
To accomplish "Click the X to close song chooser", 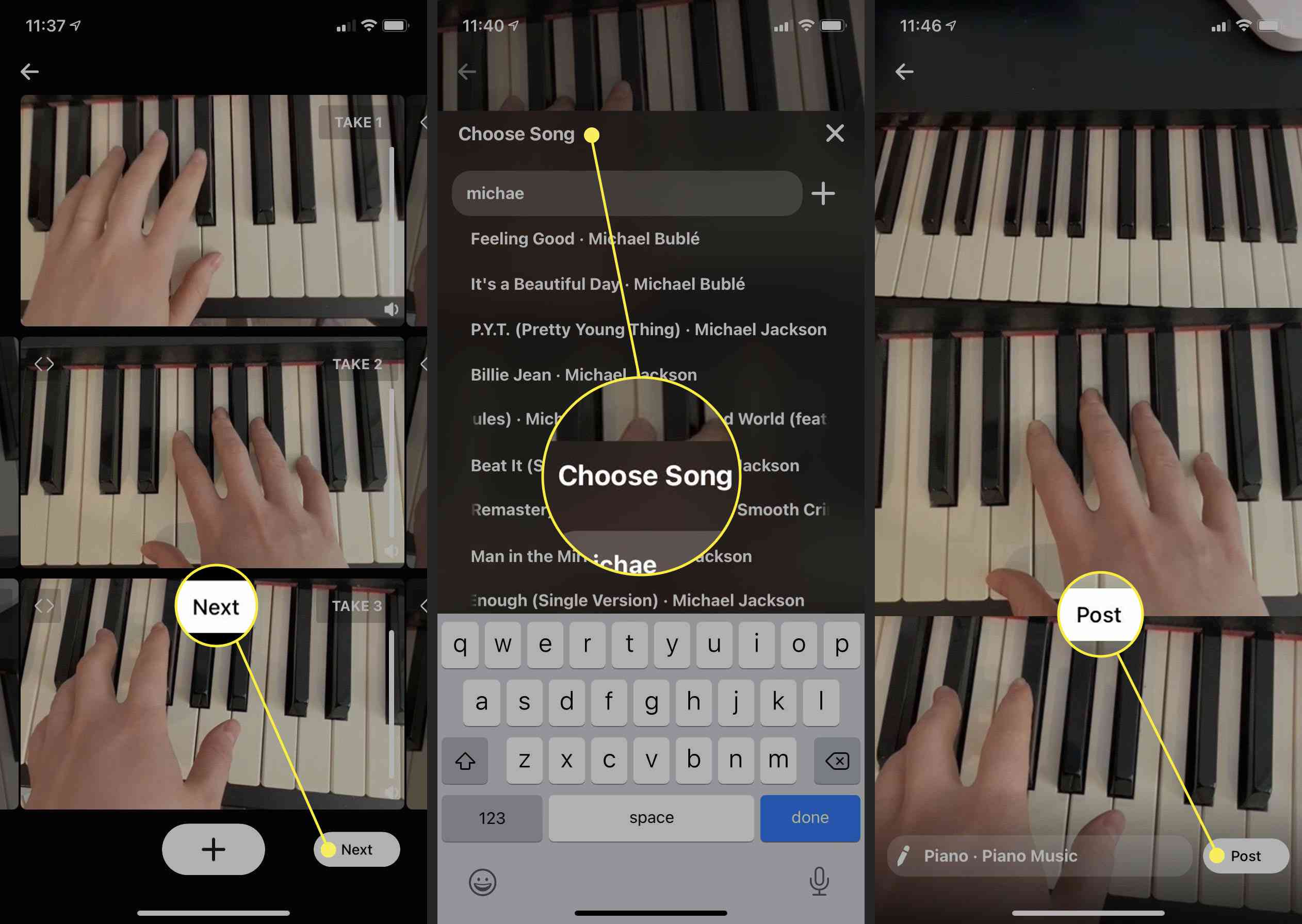I will pyautogui.click(x=836, y=133).
